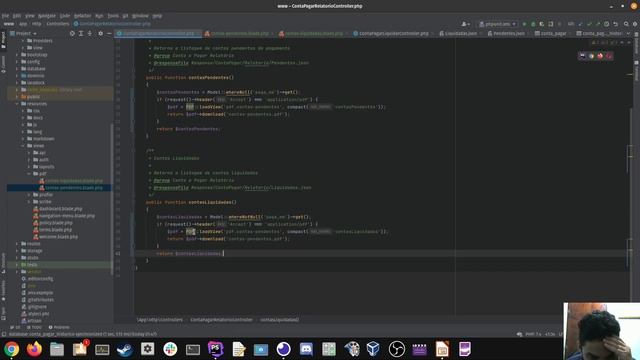
Task: Click Rollback undo arrow icon
Action: [616, 24]
